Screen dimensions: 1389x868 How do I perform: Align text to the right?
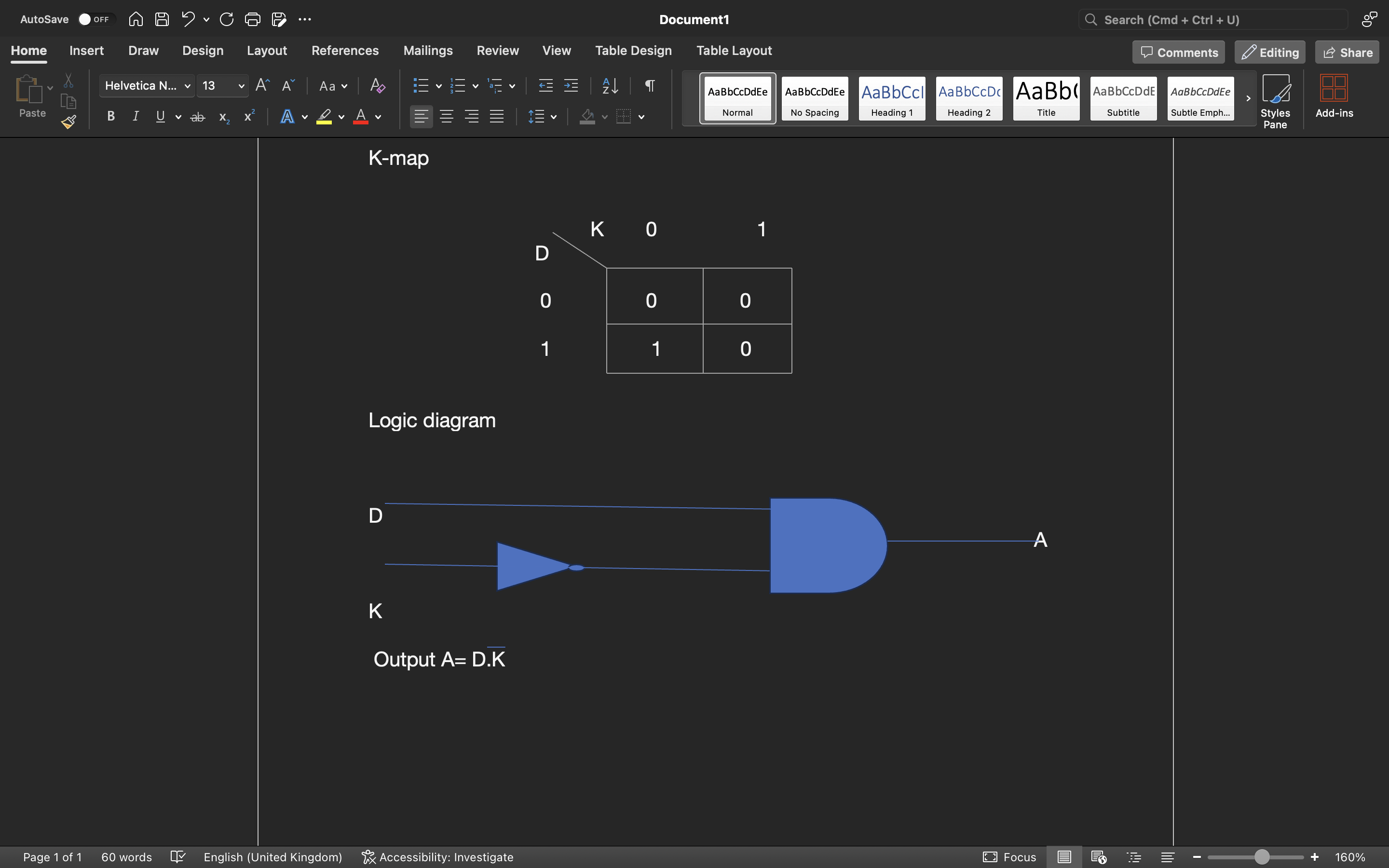[x=472, y=117]
